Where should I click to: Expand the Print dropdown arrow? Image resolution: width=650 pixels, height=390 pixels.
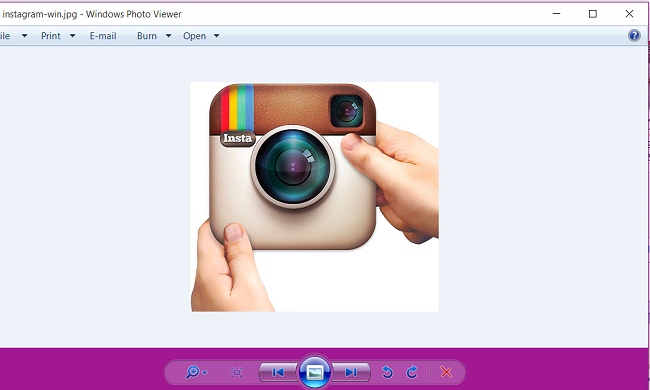pyautogui.click(x=73, y=36)
